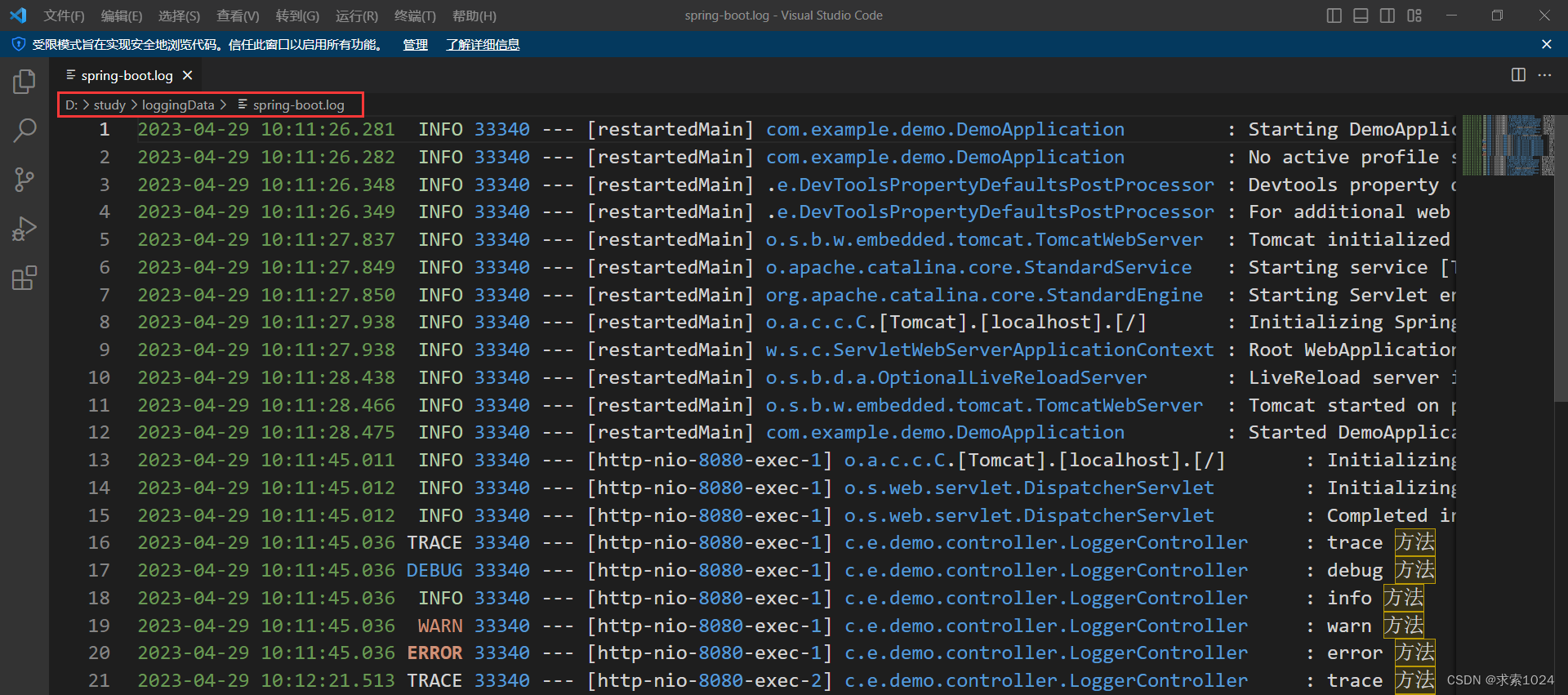
Task: Open the 查看(V) menu
Action: point(238,16)
